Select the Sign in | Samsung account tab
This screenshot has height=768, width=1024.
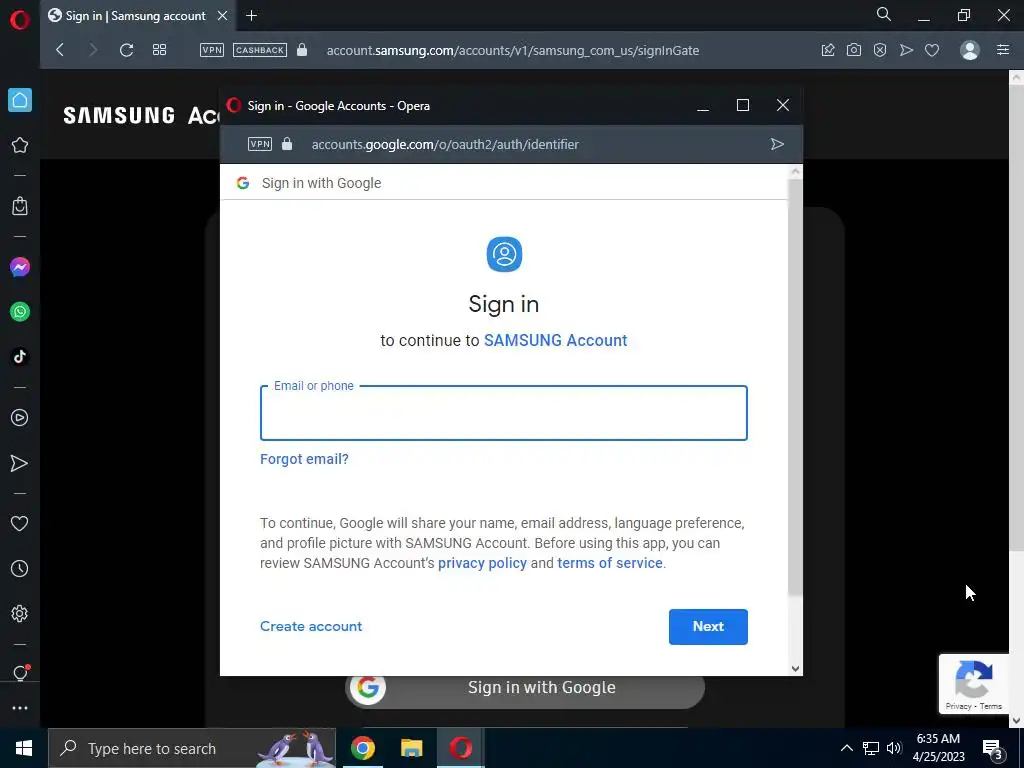tap(135, 16)
